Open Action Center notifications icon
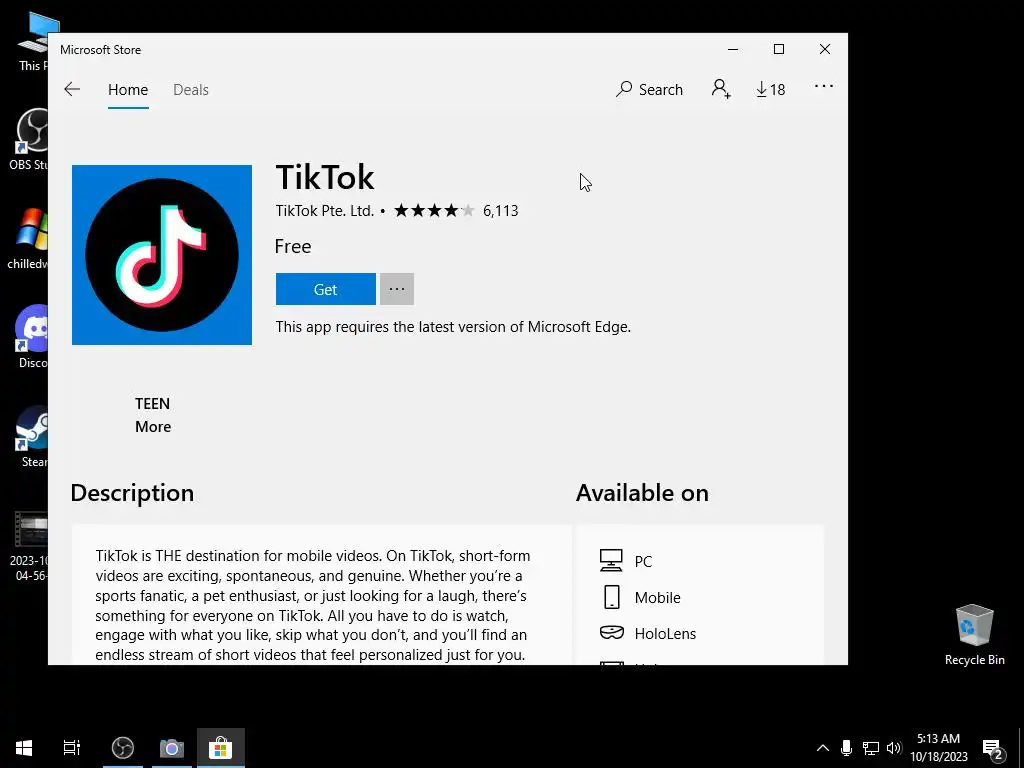The height and width of the screenshot is (768, 1024). [993, 748]
